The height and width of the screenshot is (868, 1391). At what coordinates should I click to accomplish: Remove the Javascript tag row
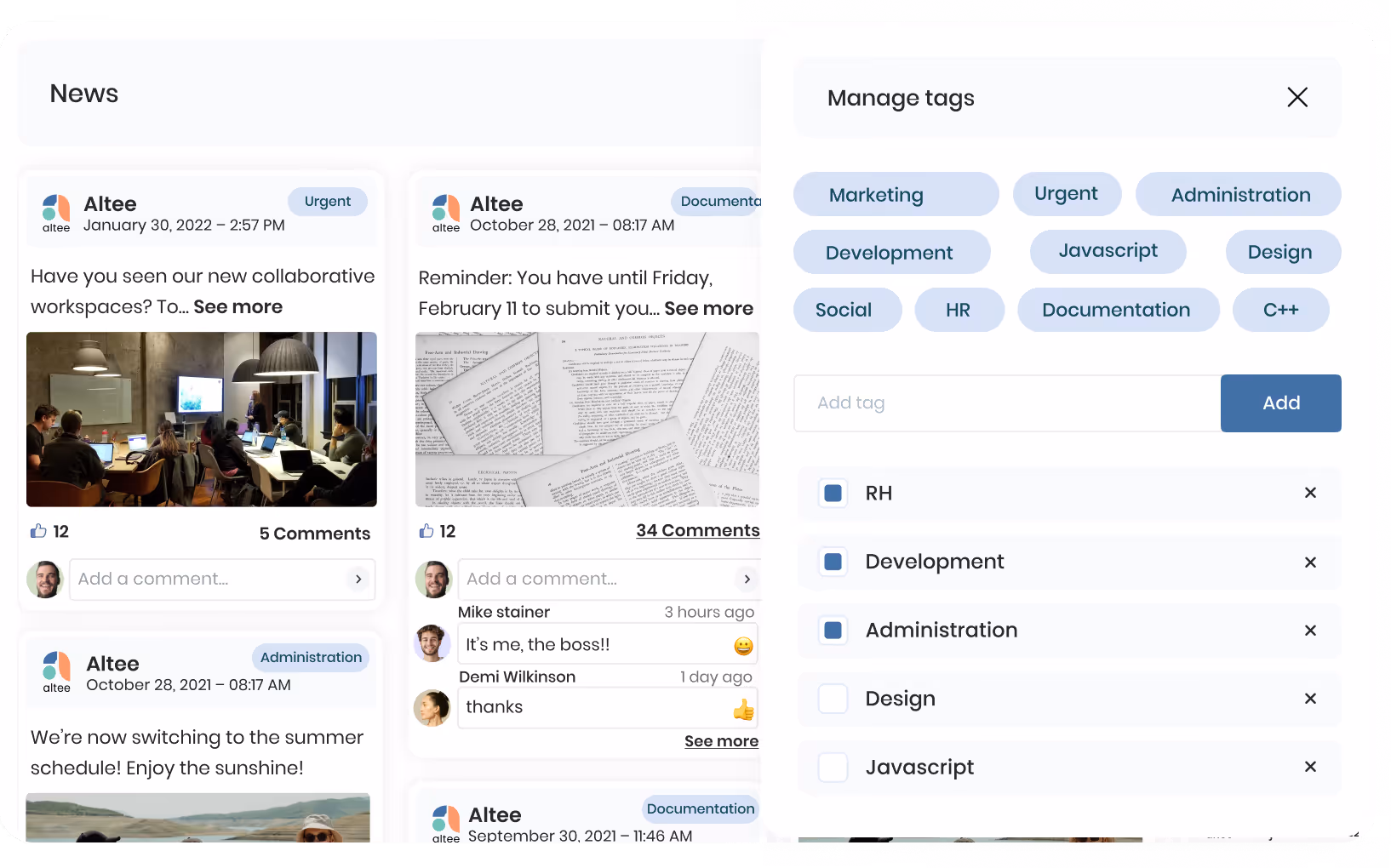(x=1310, y=767)
